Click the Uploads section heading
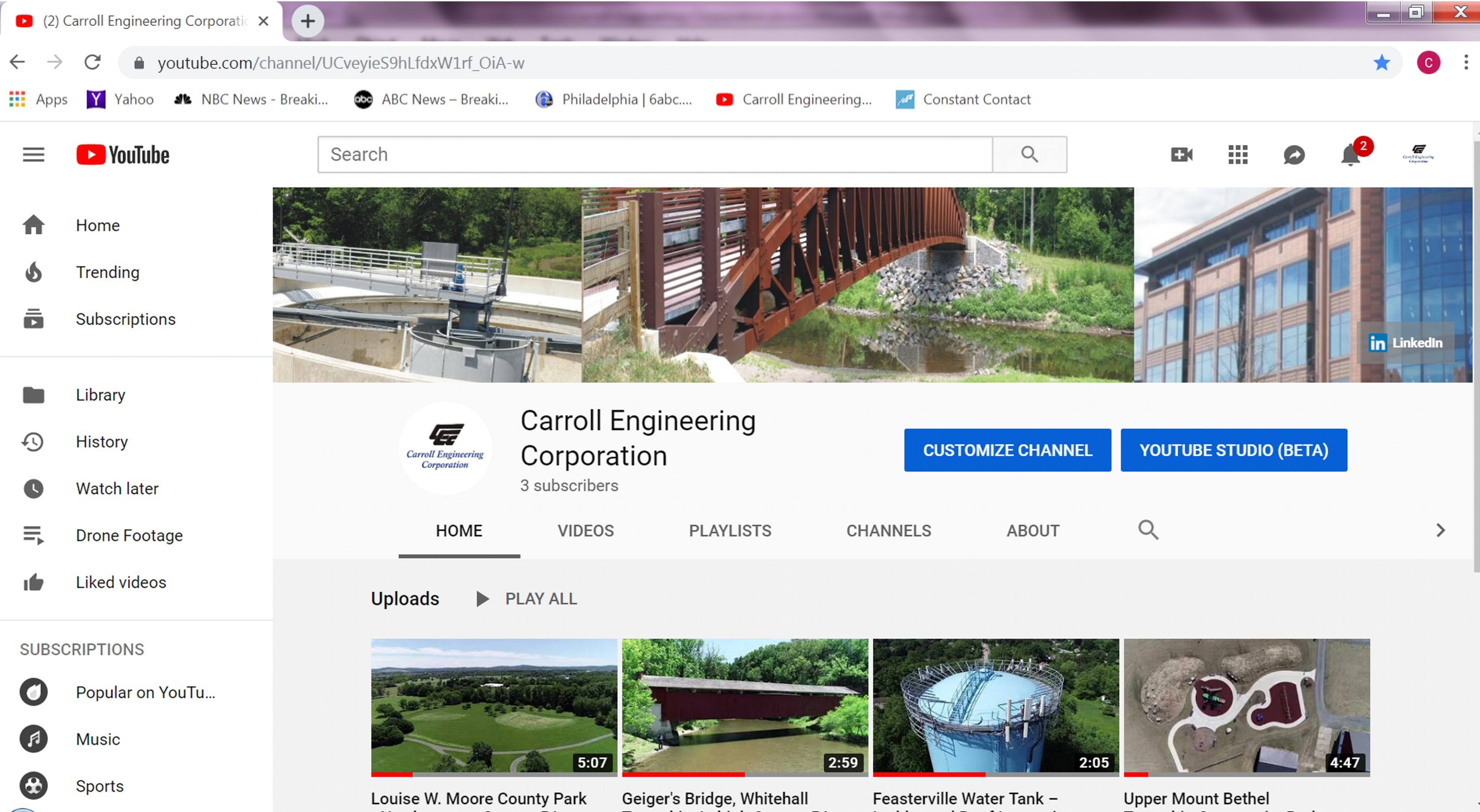This screenshot has width=1480, height=812. click(x=405, y=599)
